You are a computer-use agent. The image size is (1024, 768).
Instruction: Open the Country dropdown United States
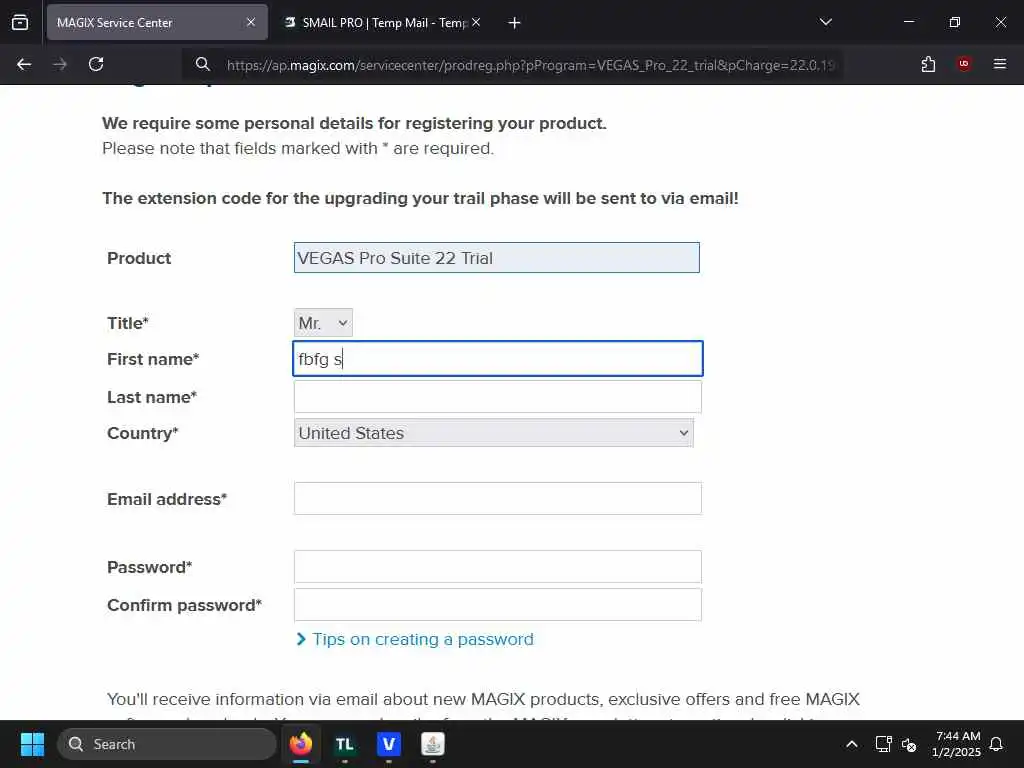[x=494, y=433]
